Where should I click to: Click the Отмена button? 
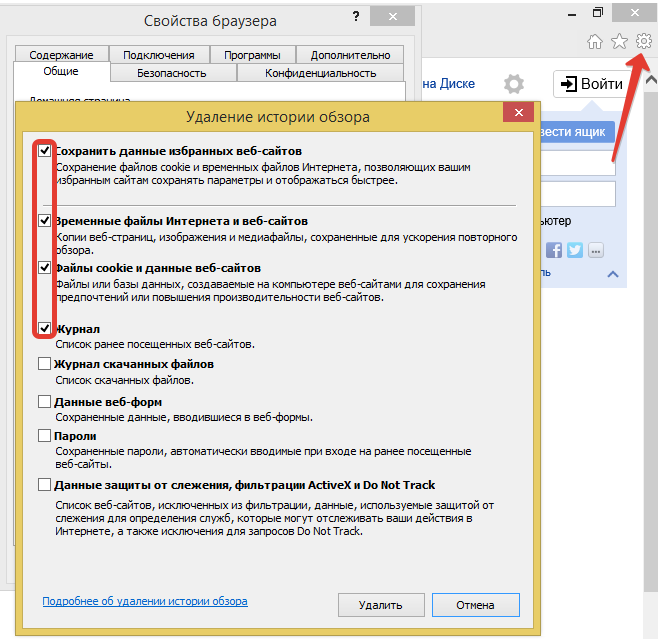coord(475,605)
